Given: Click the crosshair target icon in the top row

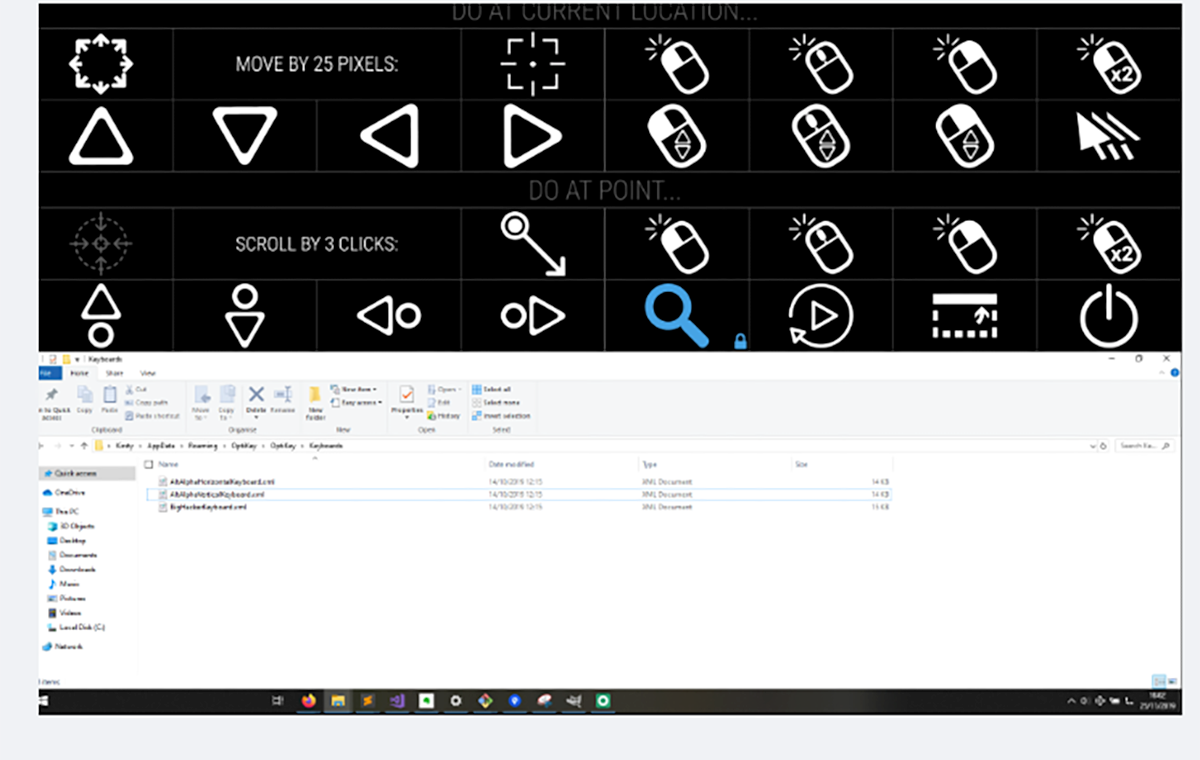Looking at the screenshot, I should (x=533, y=64).
